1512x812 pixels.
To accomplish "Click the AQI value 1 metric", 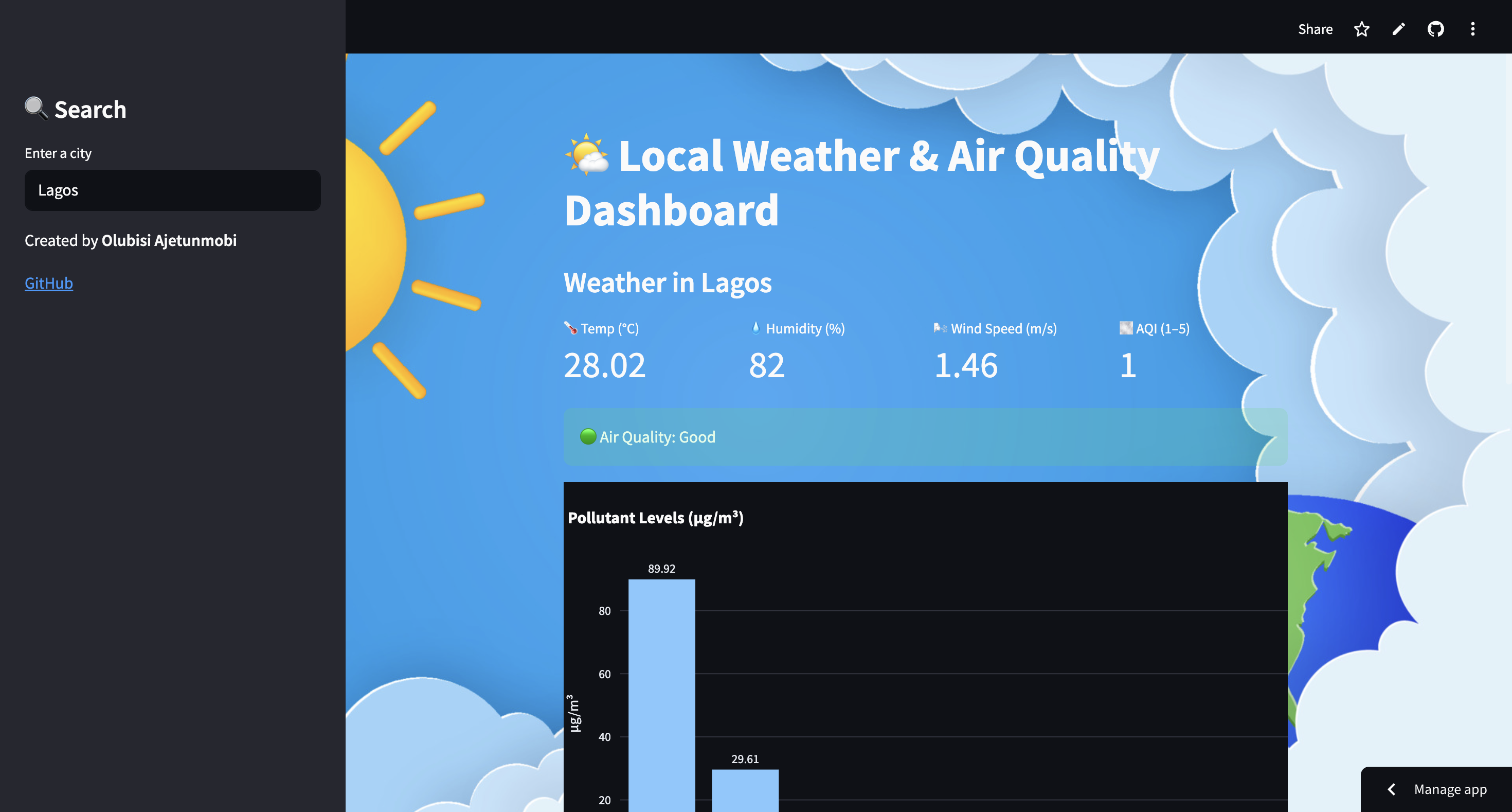I will click(x=1128, y=365).
